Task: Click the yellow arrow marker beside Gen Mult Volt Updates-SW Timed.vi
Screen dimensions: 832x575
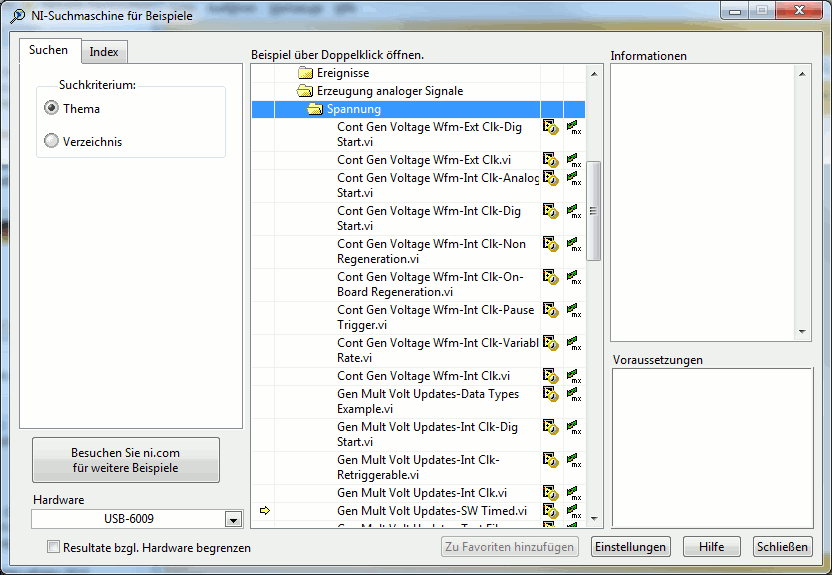Action: pyautogui.click(x=265, y=510)
